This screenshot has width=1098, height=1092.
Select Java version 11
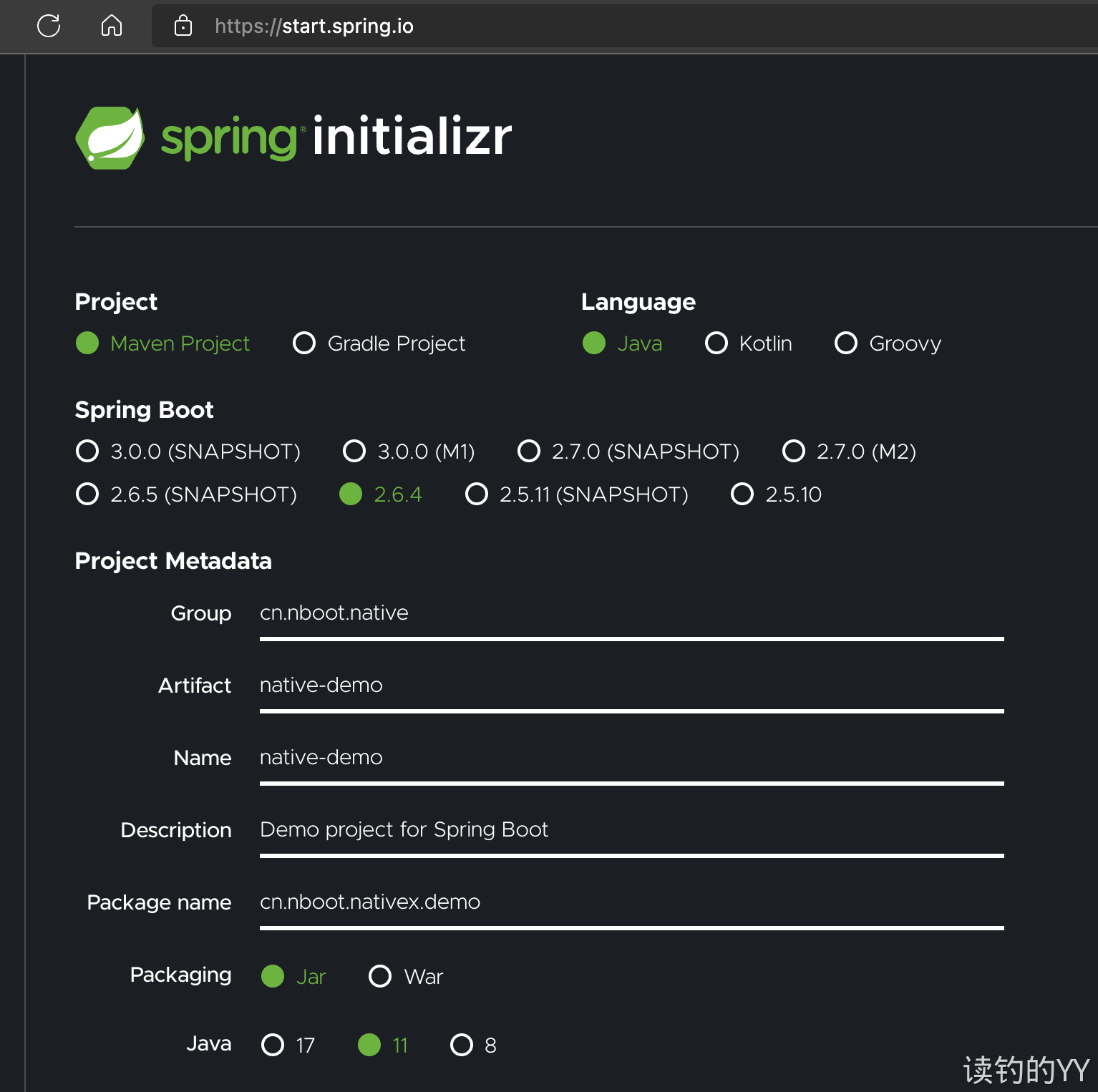[x=383, y=1045]
